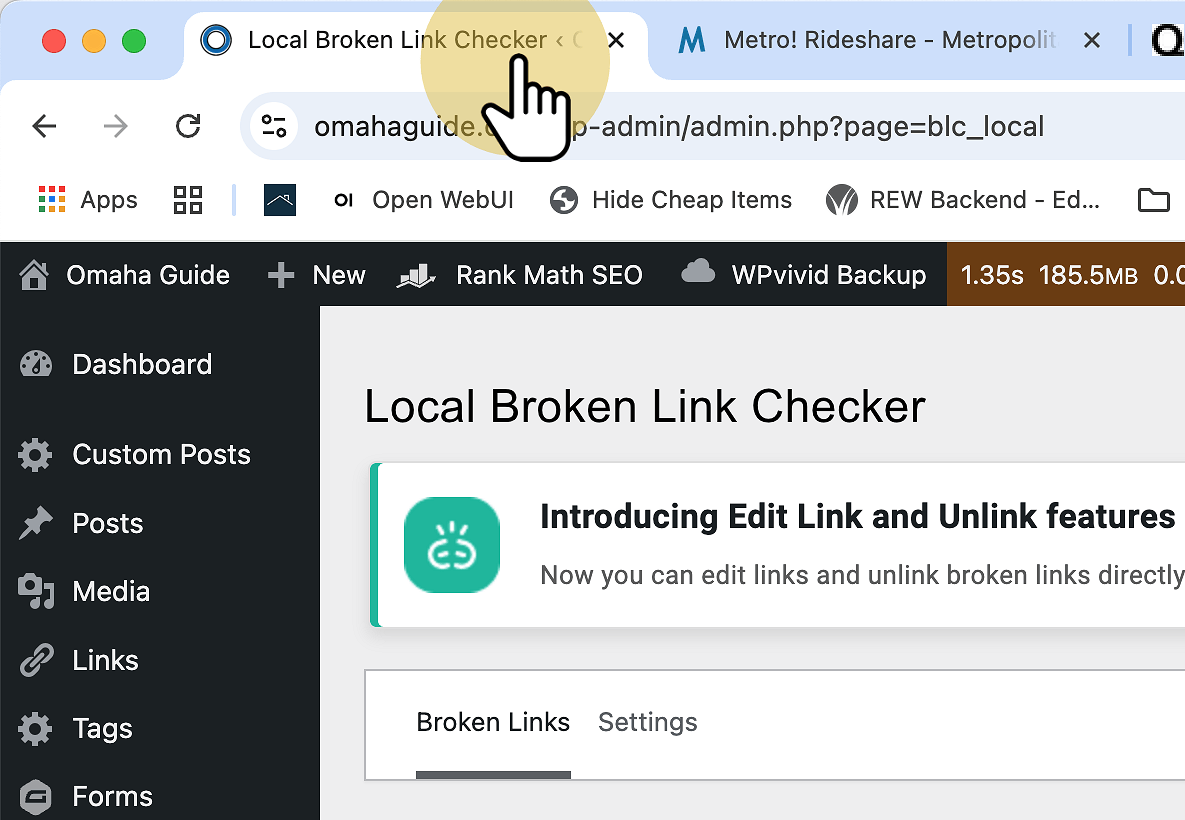The height and width of the screenshot is (820, 1185).
Task: Reload the current page
Action: click(x=188, y=126)
